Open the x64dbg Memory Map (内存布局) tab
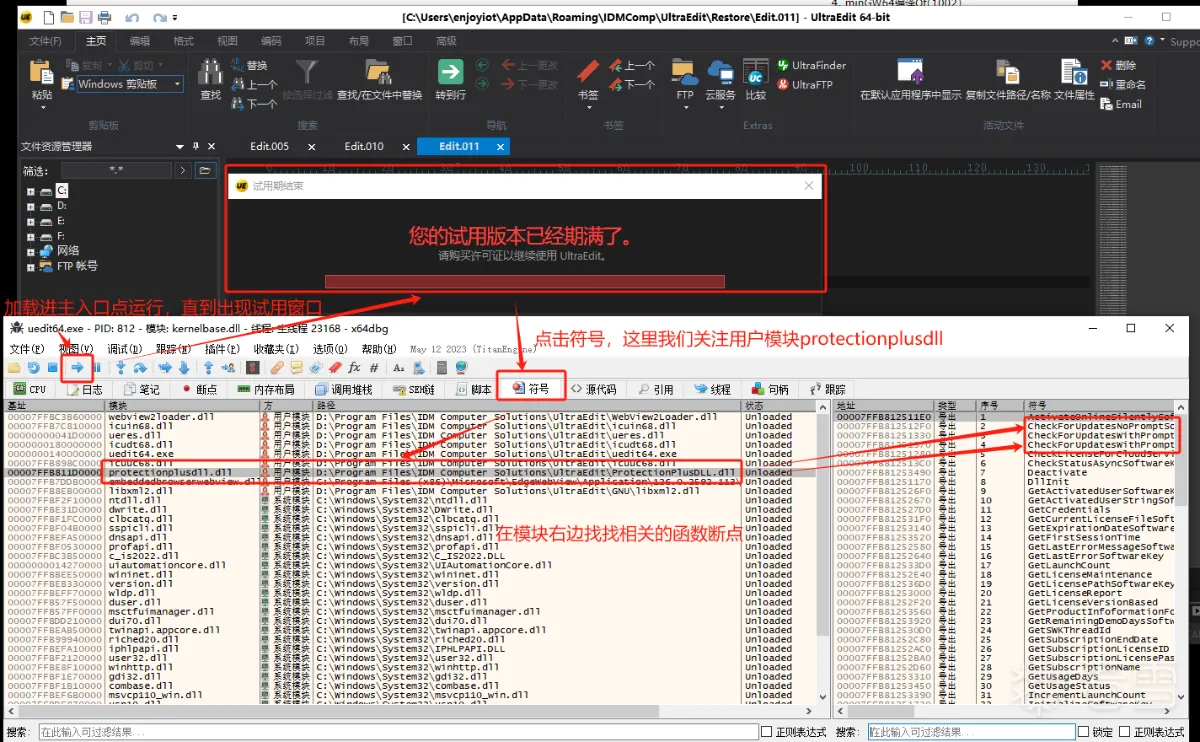 click(265, 389)
